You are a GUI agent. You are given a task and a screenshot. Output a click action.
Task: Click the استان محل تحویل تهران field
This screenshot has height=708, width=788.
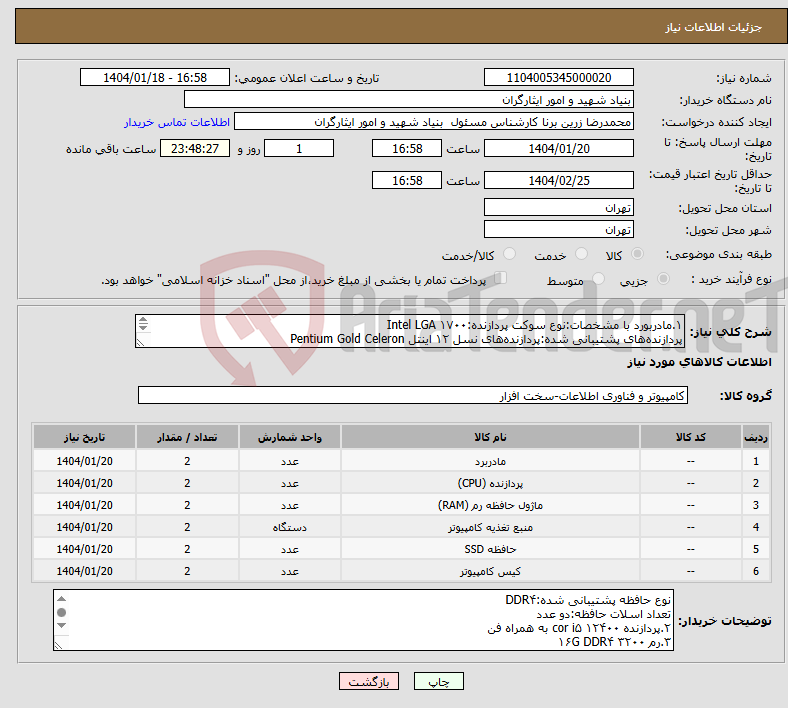(x=558, y=207)
